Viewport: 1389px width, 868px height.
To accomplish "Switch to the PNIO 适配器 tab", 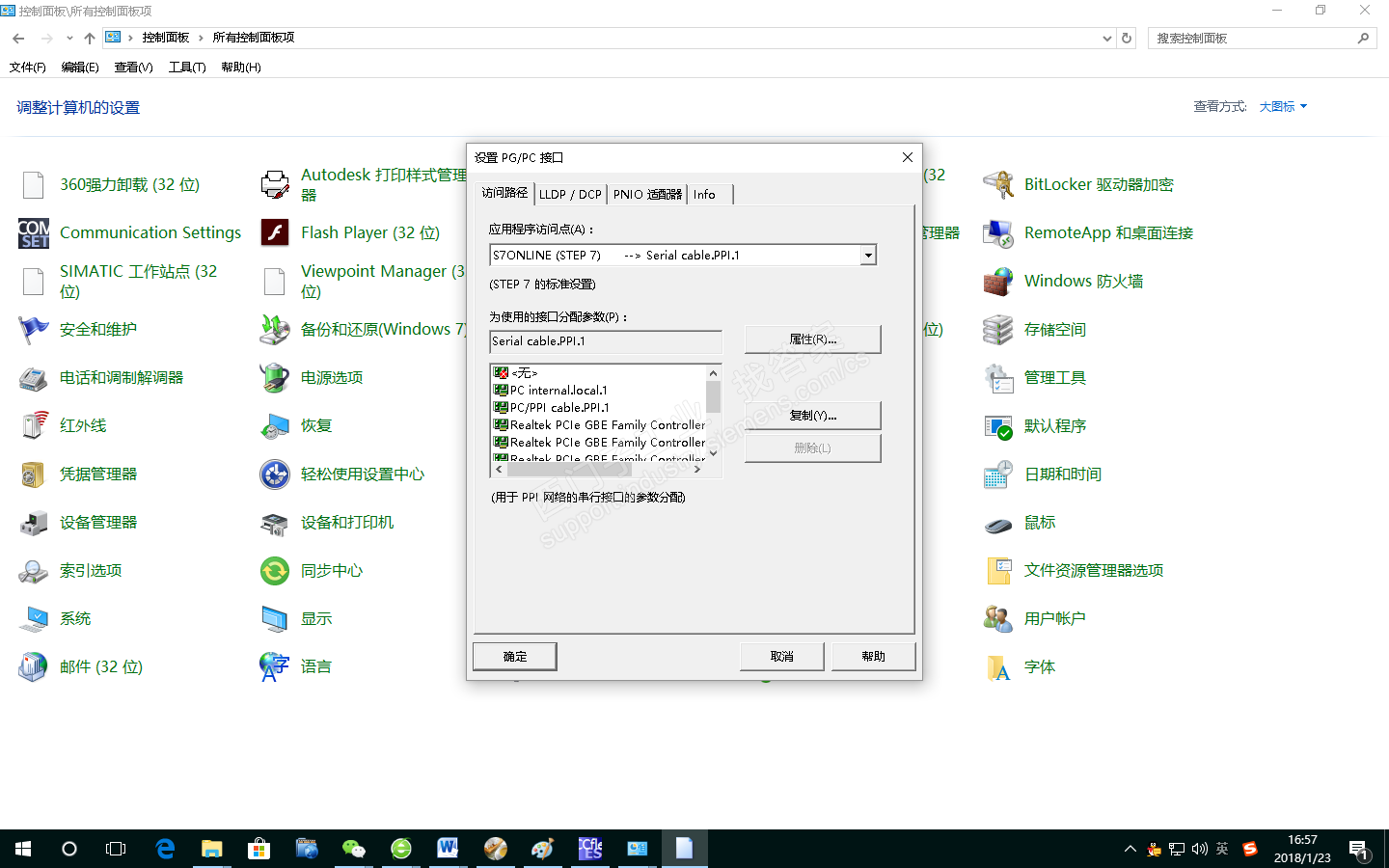I will tap(647, 194).
